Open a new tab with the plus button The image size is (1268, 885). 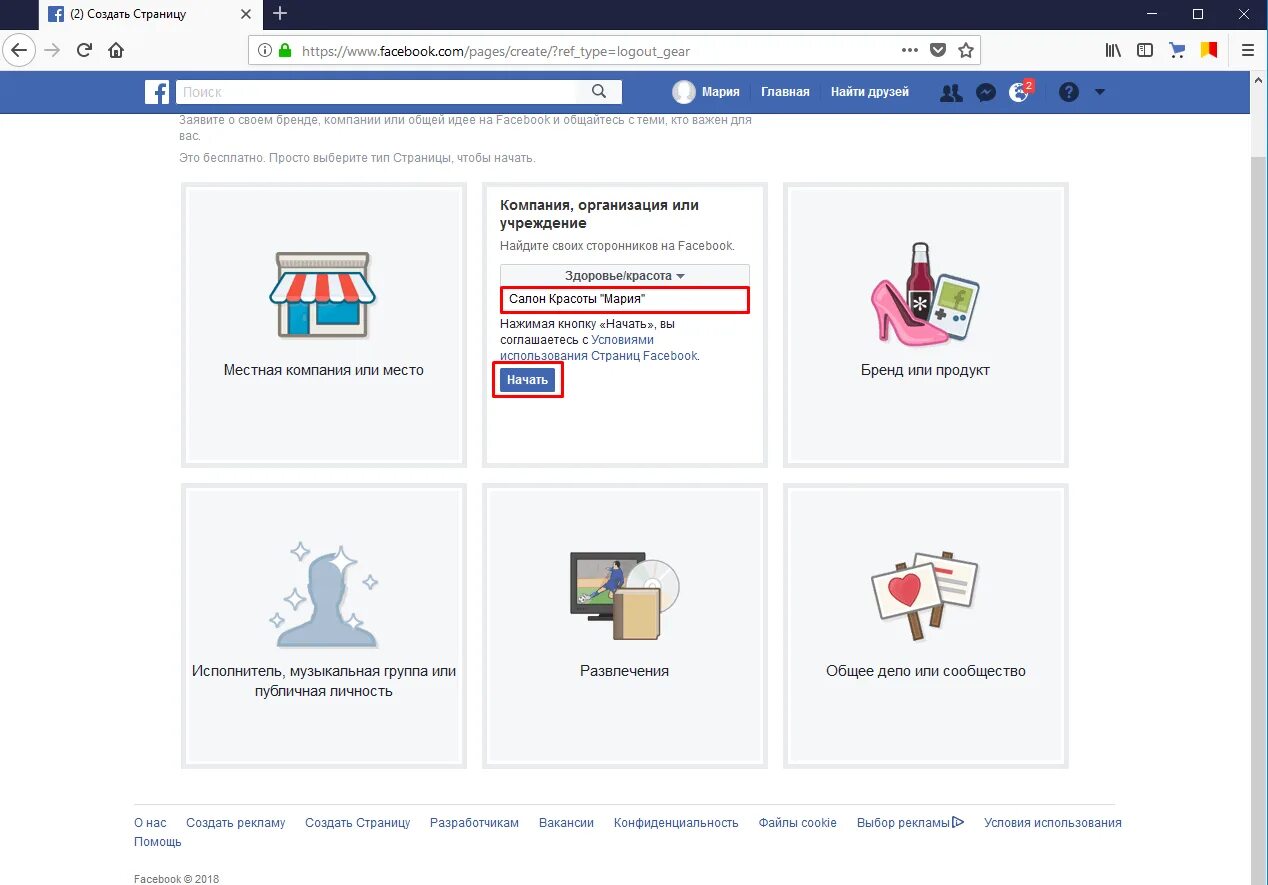pos(280,14)
